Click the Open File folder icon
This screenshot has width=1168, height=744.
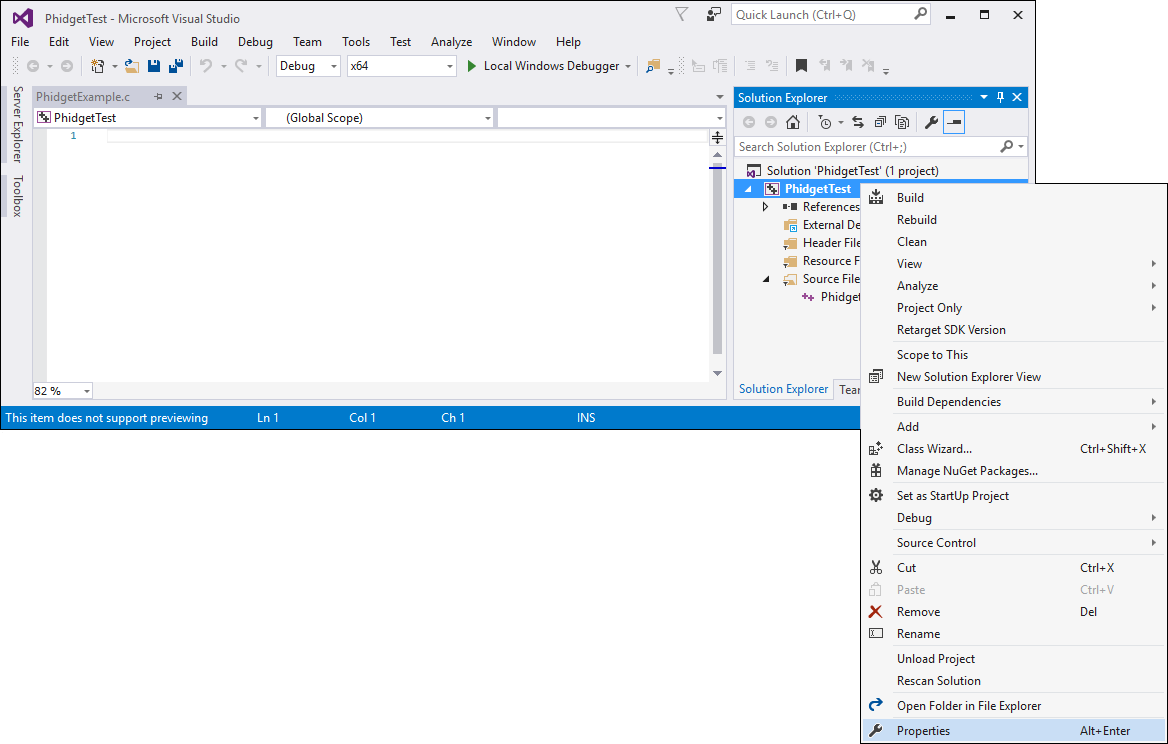132,66
